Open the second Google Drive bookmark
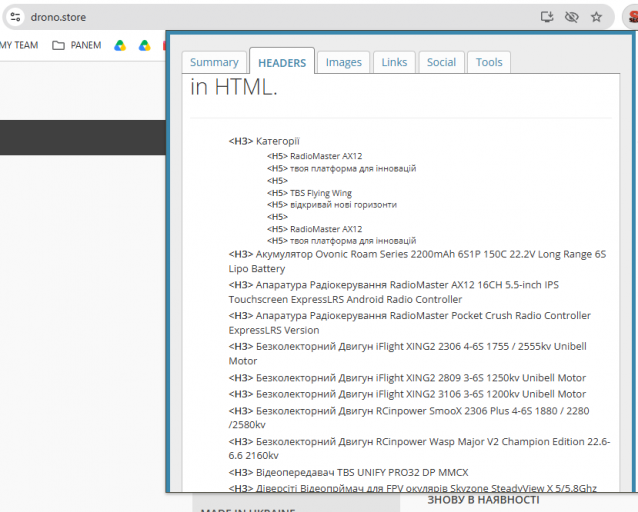 (x=144, y=45)
